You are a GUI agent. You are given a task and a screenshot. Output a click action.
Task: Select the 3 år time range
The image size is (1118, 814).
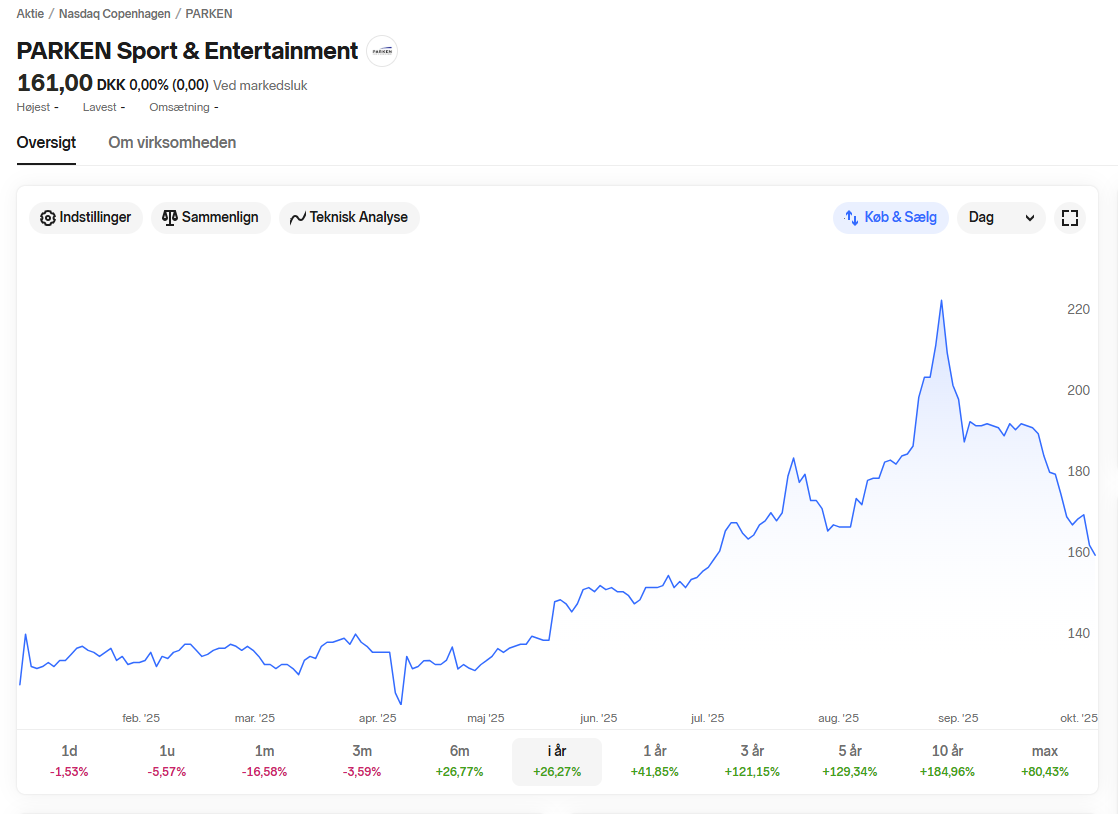pos(752,761)
